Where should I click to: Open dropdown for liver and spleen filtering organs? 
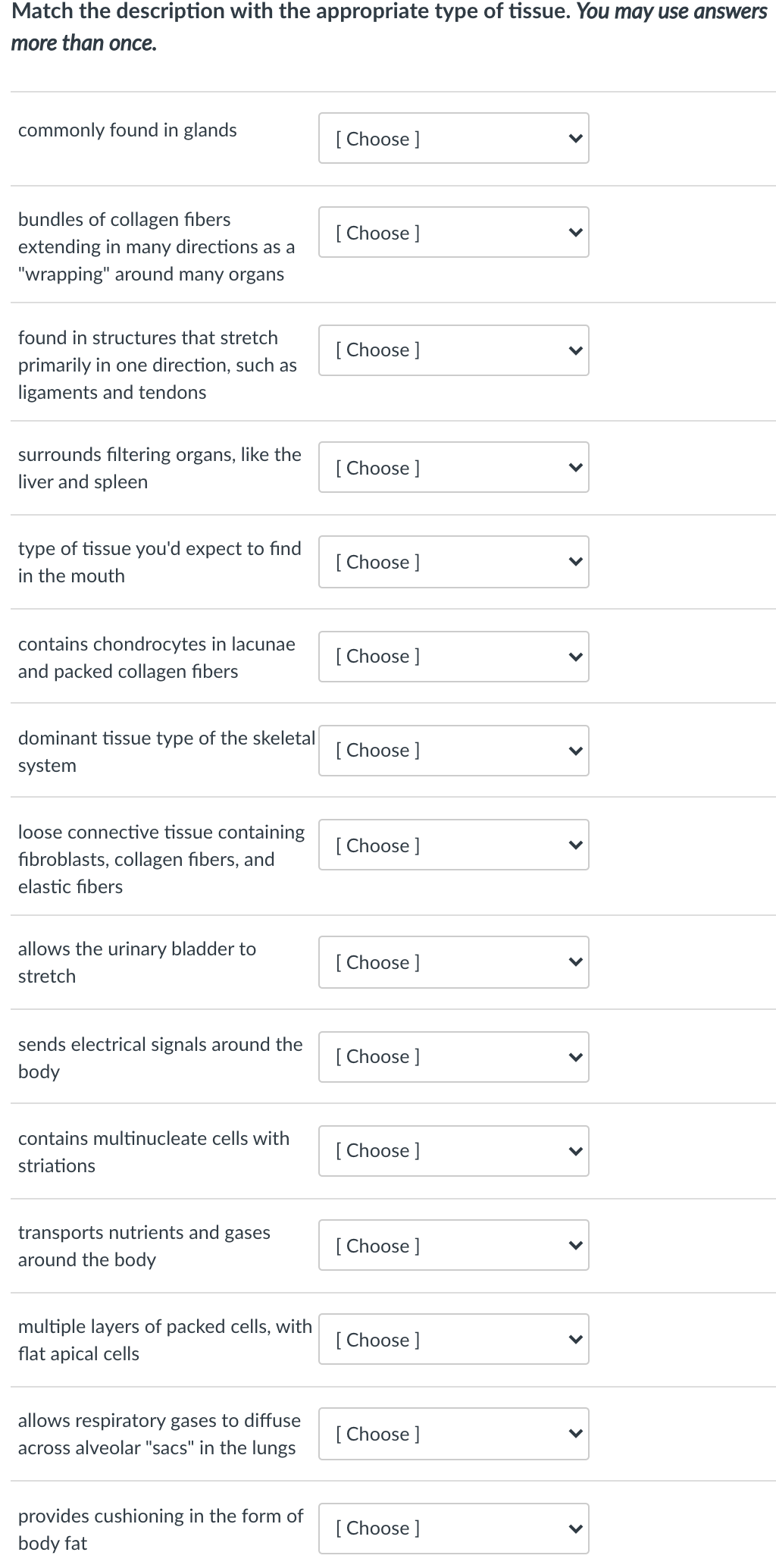click(454, 467)
